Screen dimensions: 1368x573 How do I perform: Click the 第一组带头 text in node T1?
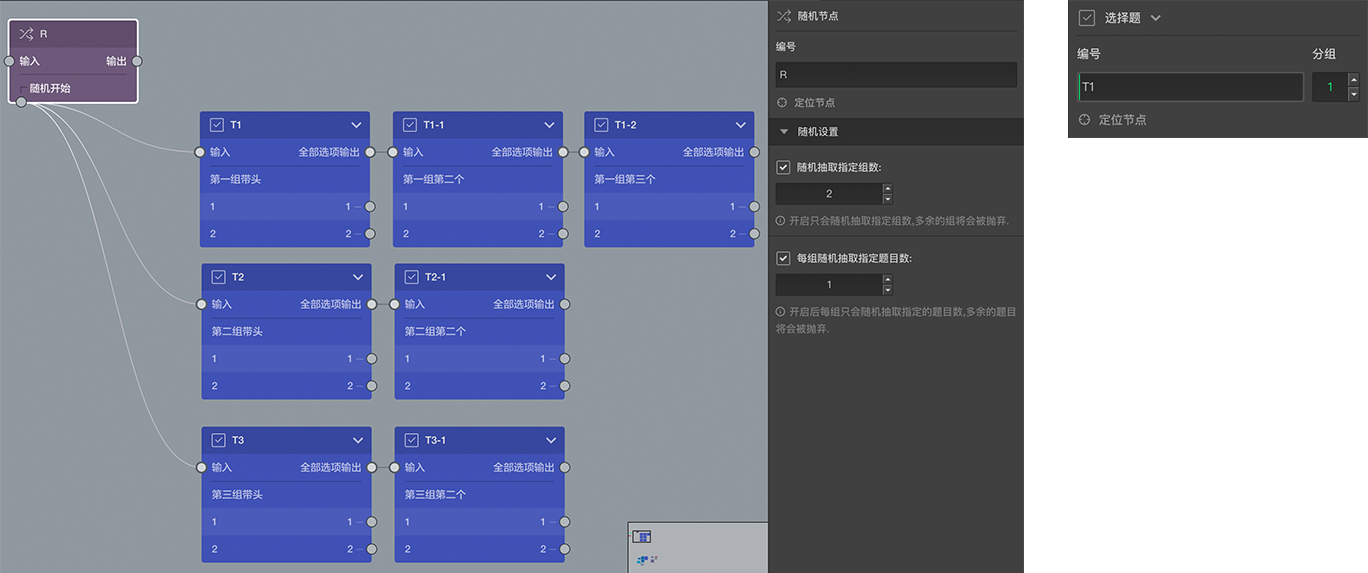(235, 179)
